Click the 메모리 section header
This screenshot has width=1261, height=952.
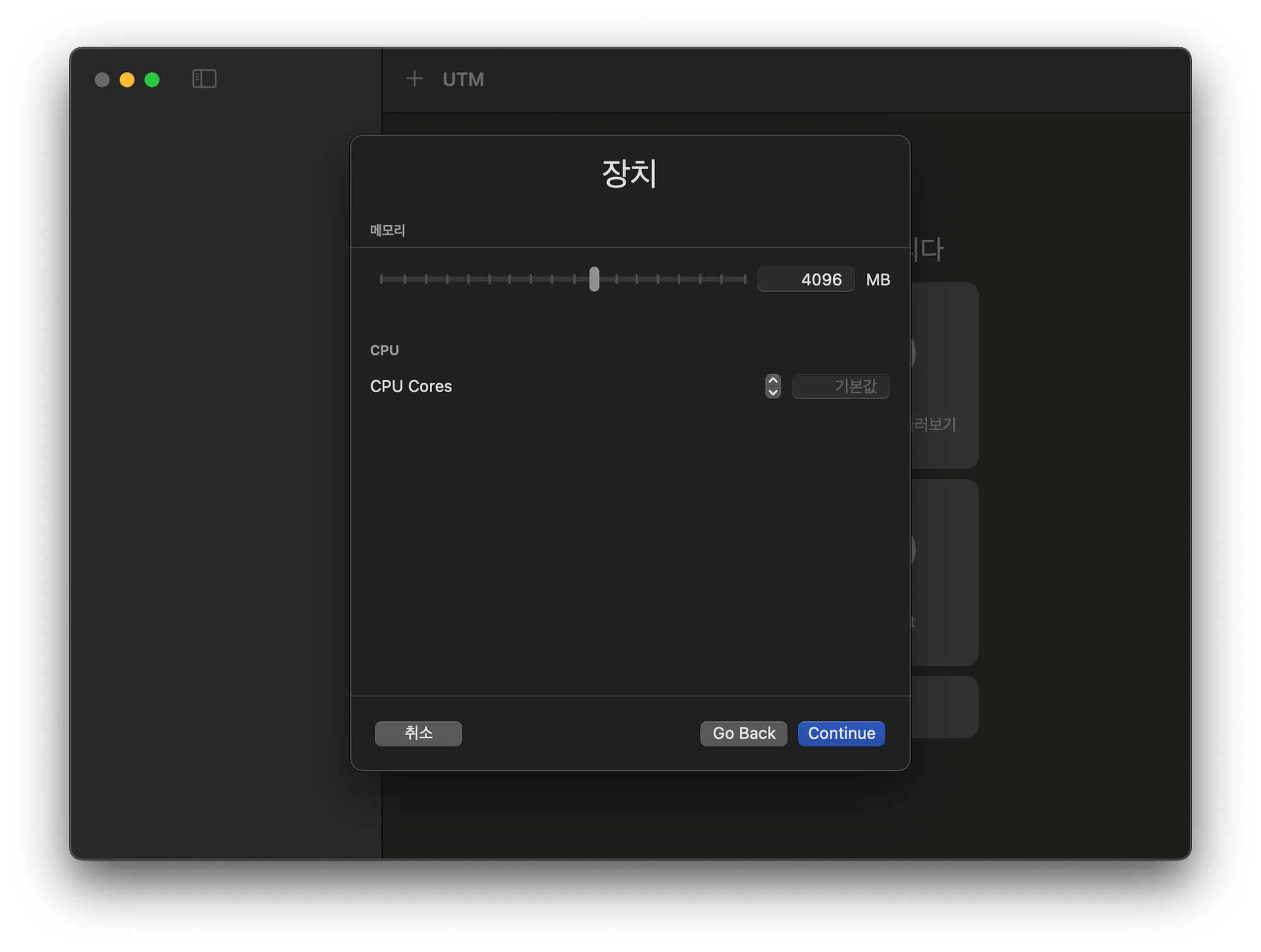[387, 230]
